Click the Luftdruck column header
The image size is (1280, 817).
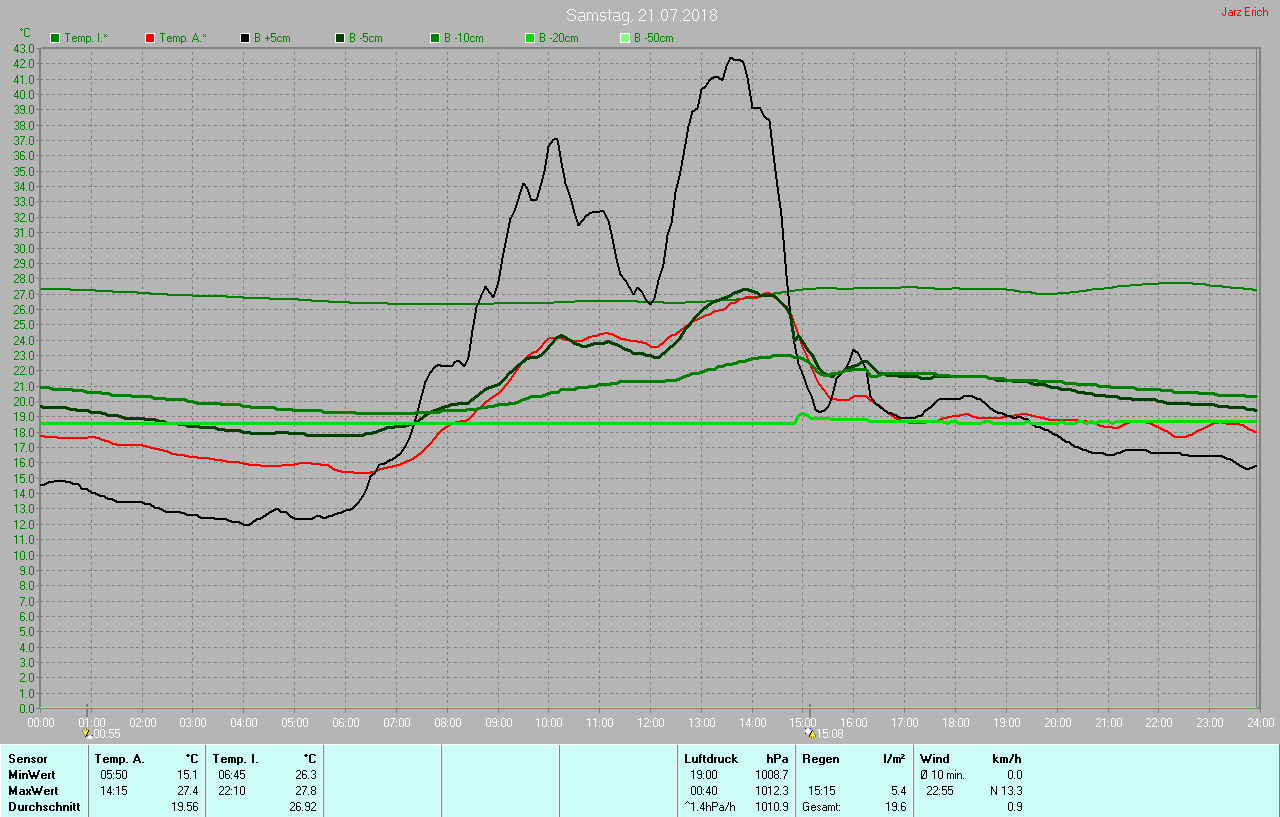(711, 759)
